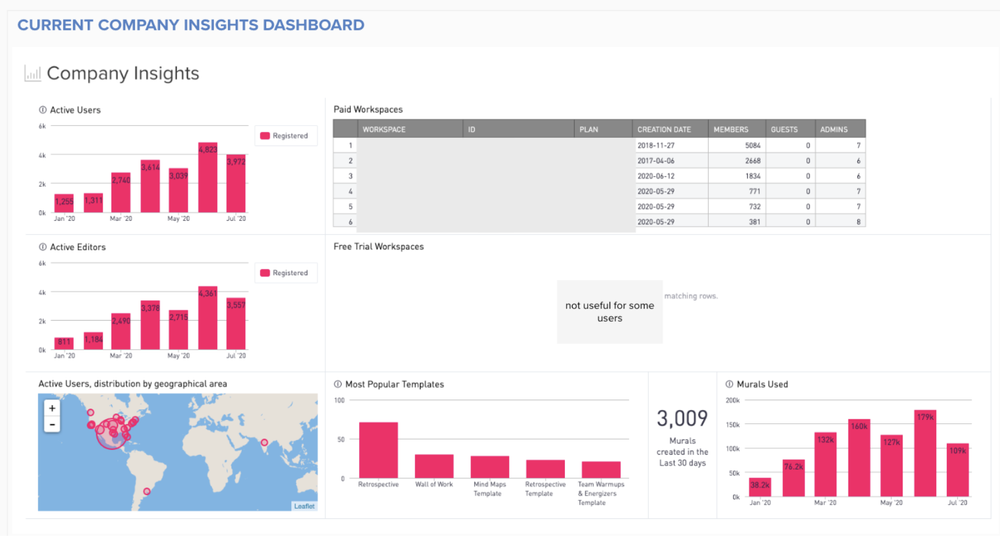Click Team Warmups & Energizers Template bar
Viewport: 1000px width, 538px height.
[601, 470]
